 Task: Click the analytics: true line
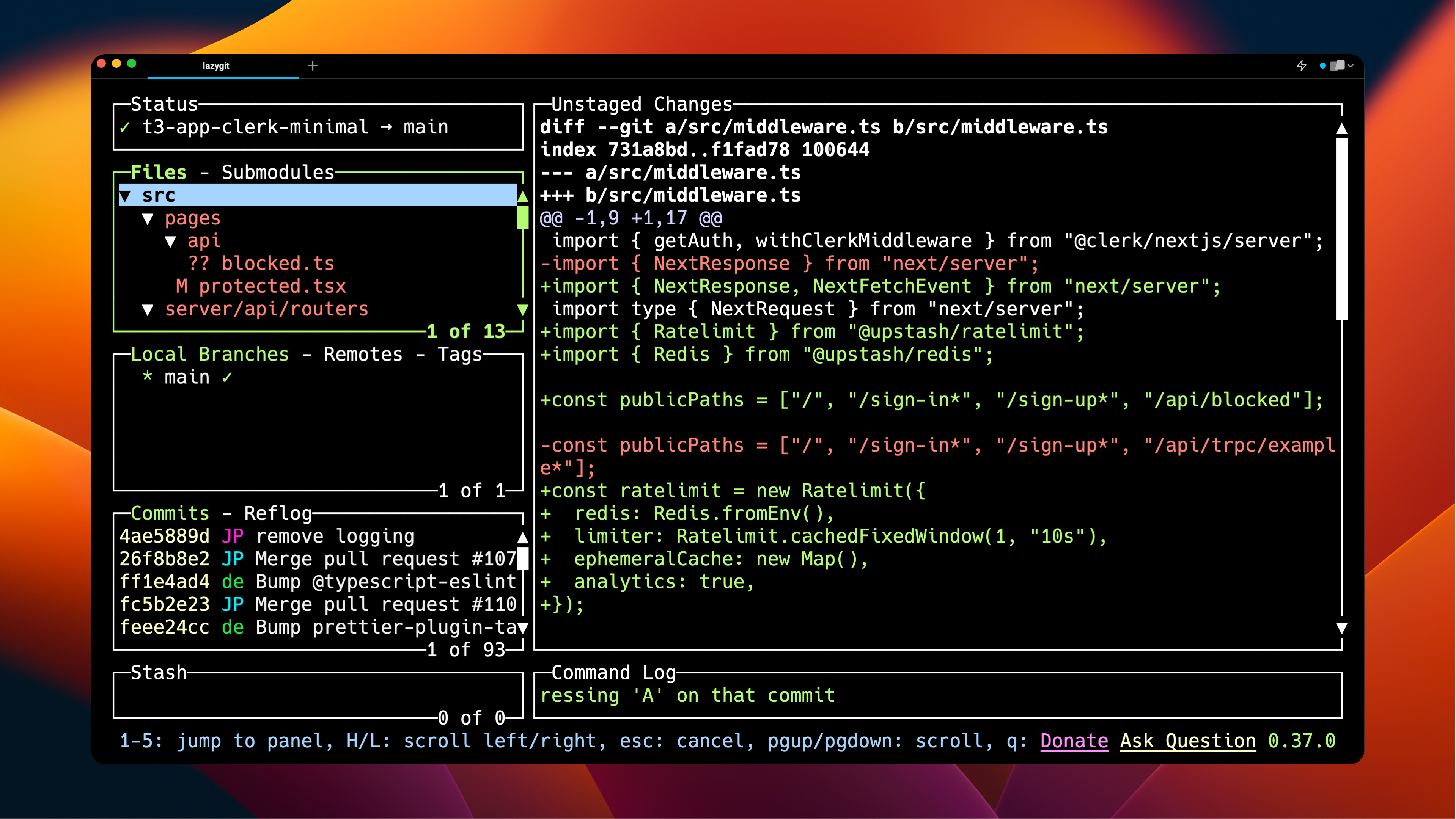point(647,582)
